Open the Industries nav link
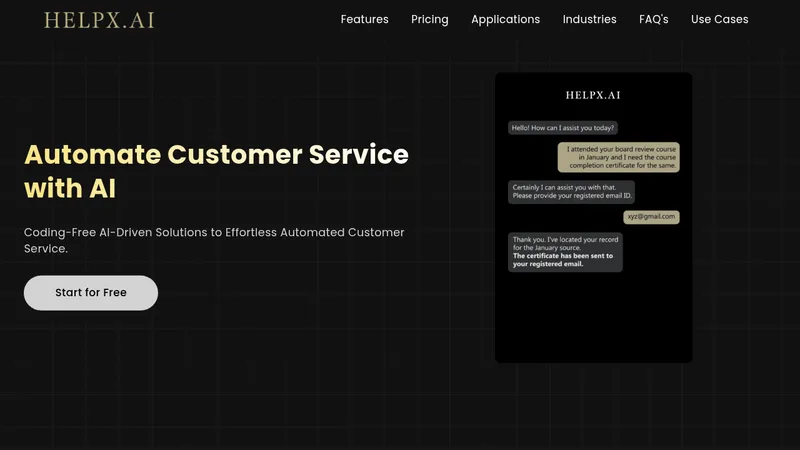The height and width of the screenshot is (450, 800). (589, 19)
